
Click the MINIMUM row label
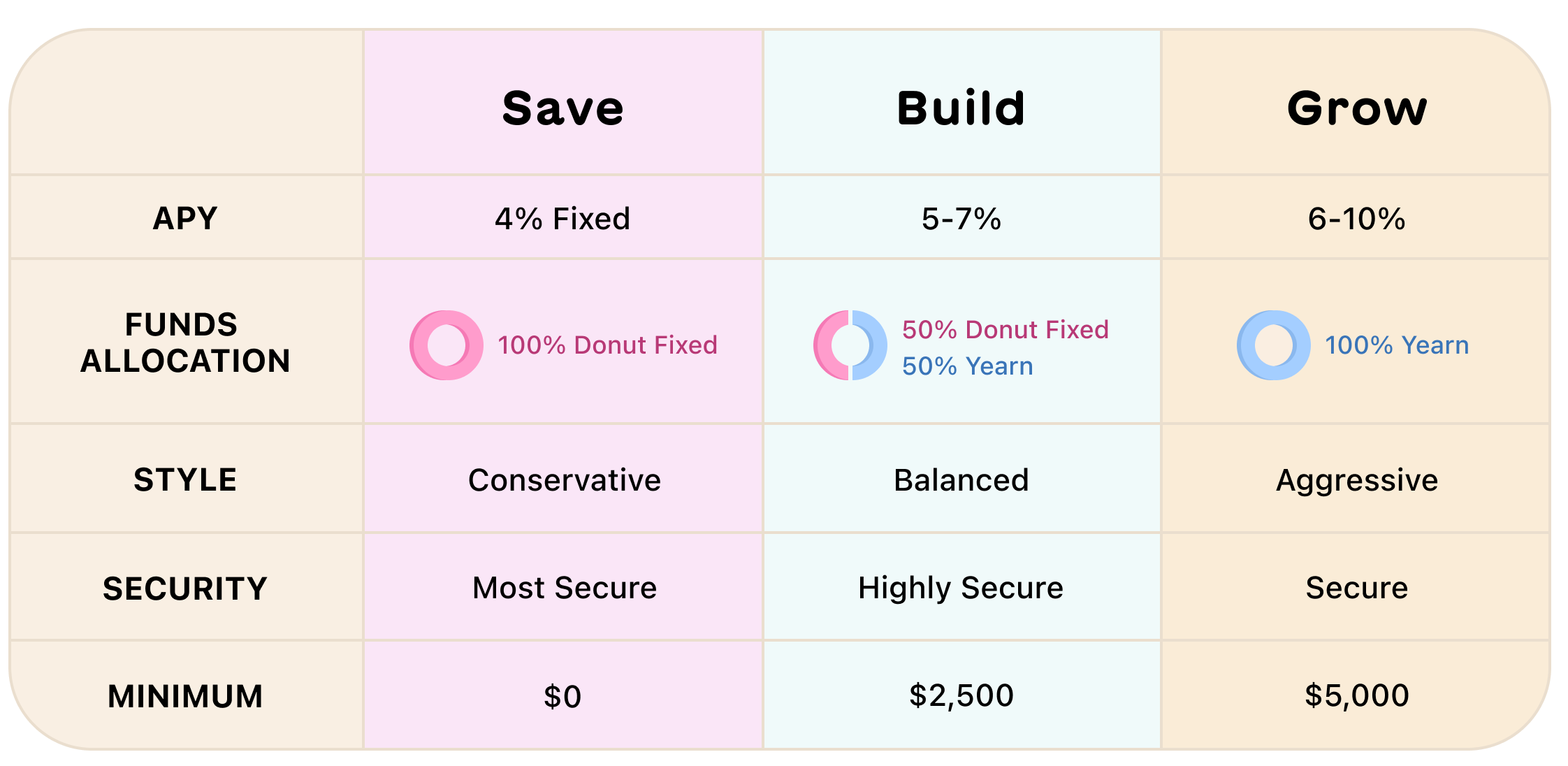point(185,697)
